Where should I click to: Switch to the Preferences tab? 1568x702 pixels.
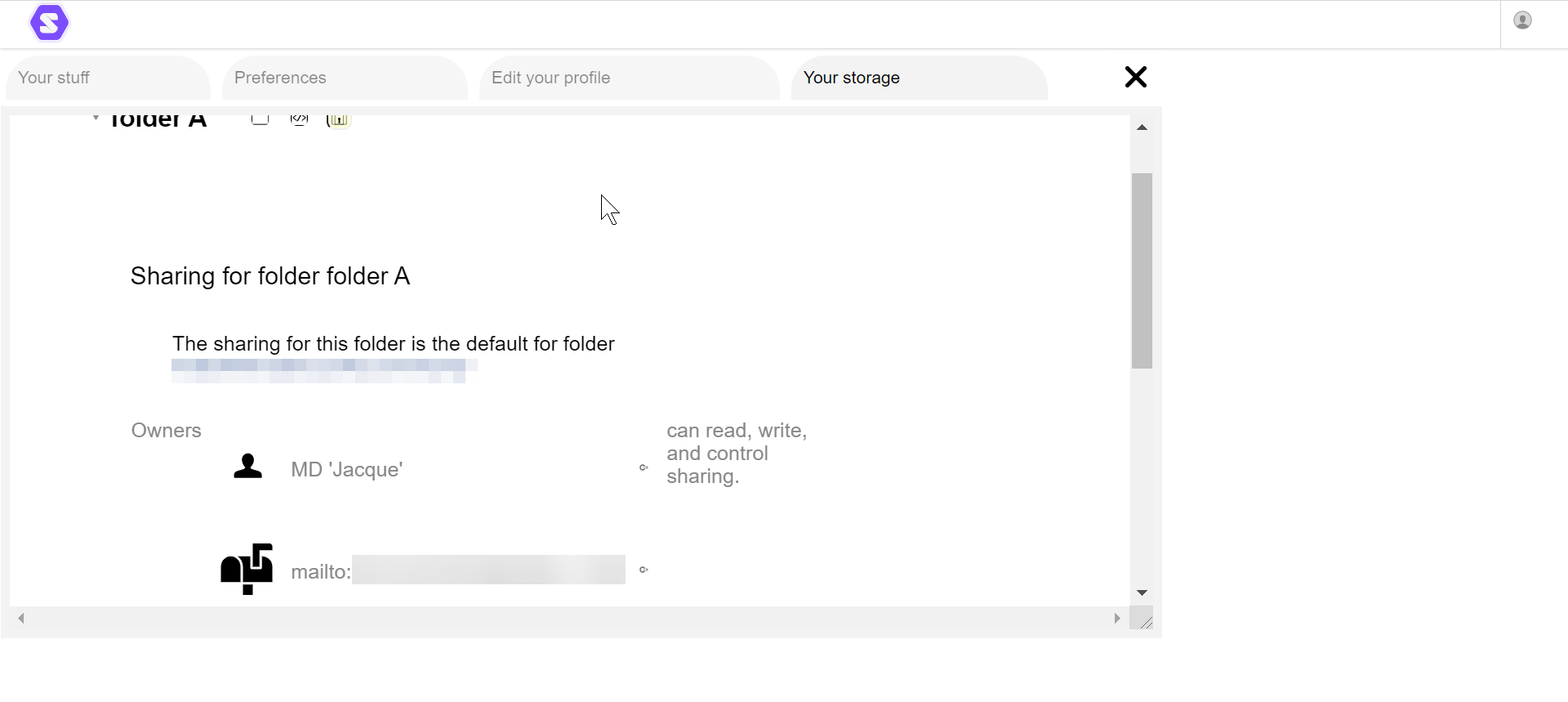tap(280, 78)
